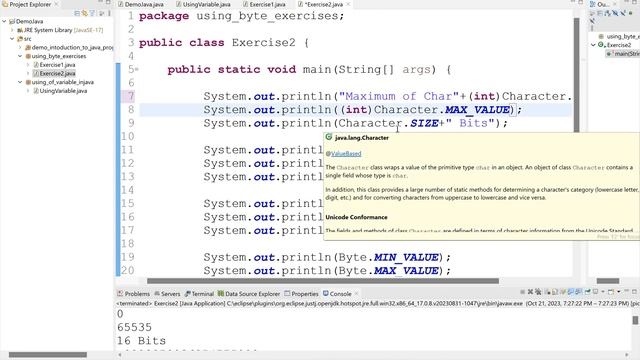Expand JRE System Library node

tap(12, 30)
